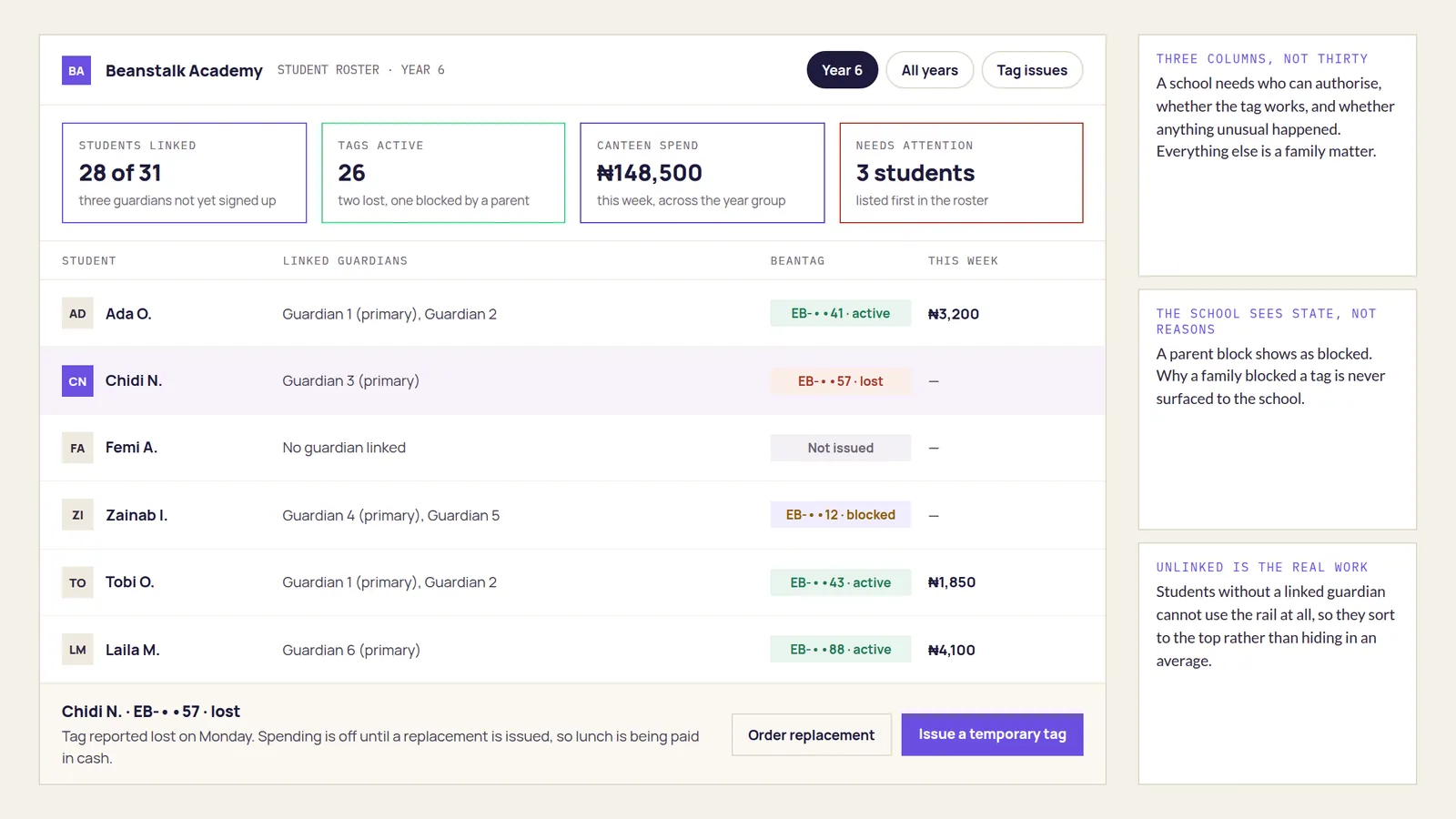The height and width of the screenshot is (819, 1456).
Task: Click the FA avatar for Femi A.
Action: click(77, 448)
